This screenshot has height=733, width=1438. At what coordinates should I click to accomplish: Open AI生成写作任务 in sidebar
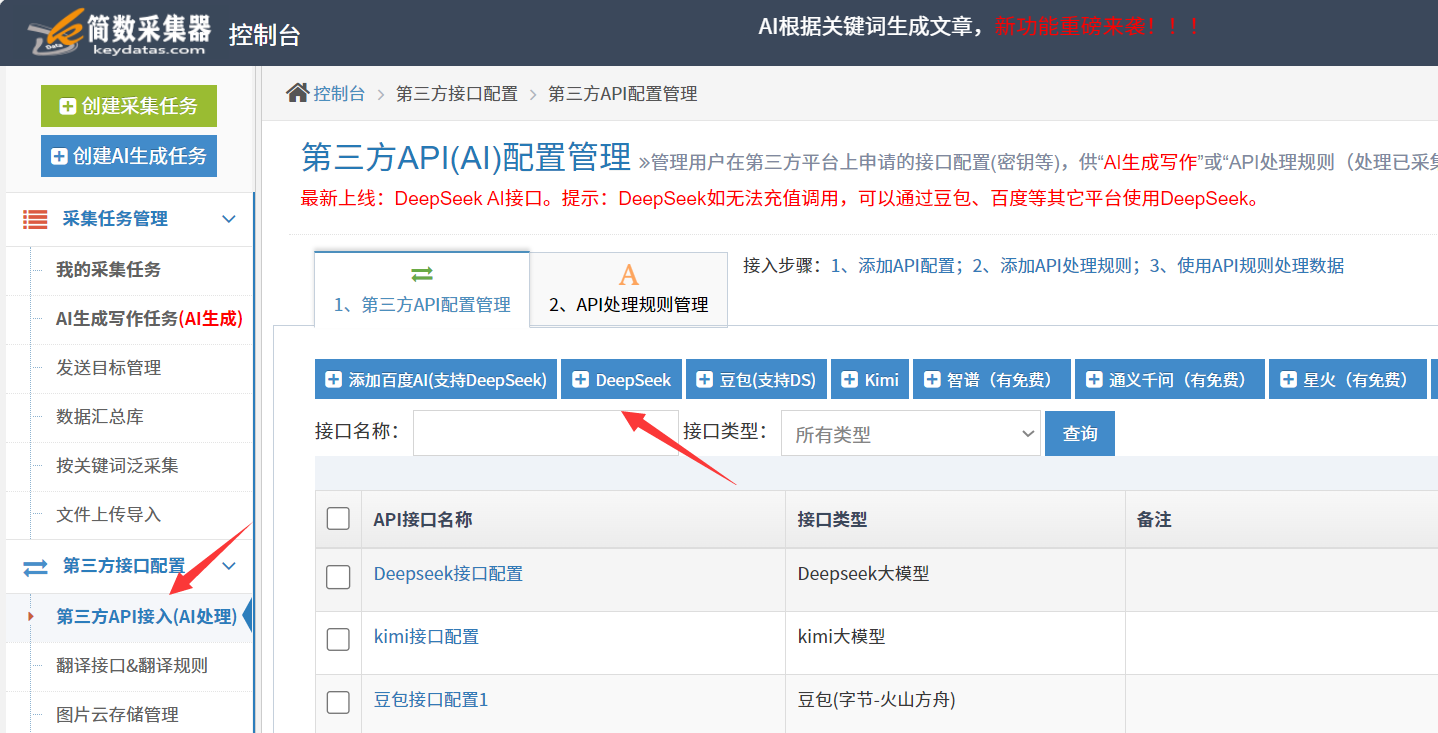click(x=149, y=319)
